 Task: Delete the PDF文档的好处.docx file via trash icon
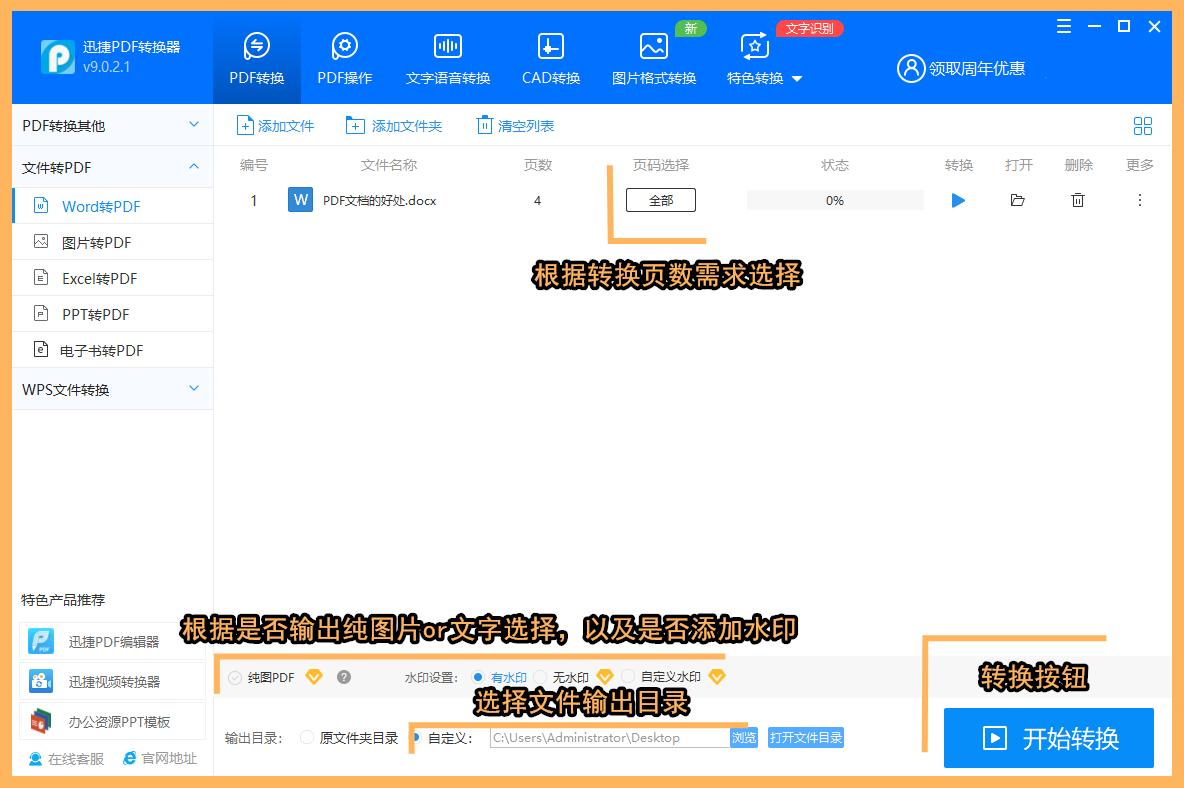click(x=1078, y=200)
